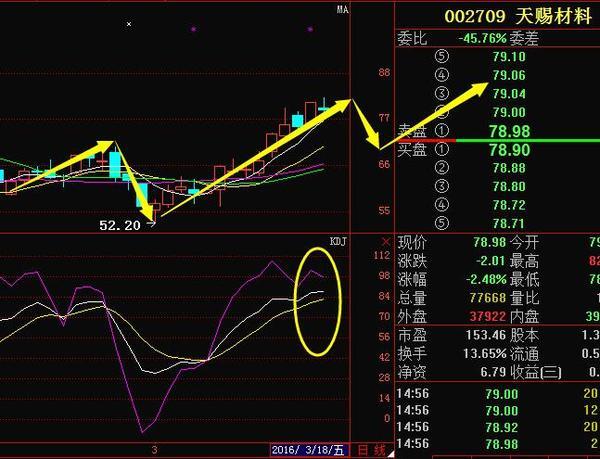Click the circled ④ icon next to 79.06
This screenshot has height=459, width=600.
(x=442, y=75)
